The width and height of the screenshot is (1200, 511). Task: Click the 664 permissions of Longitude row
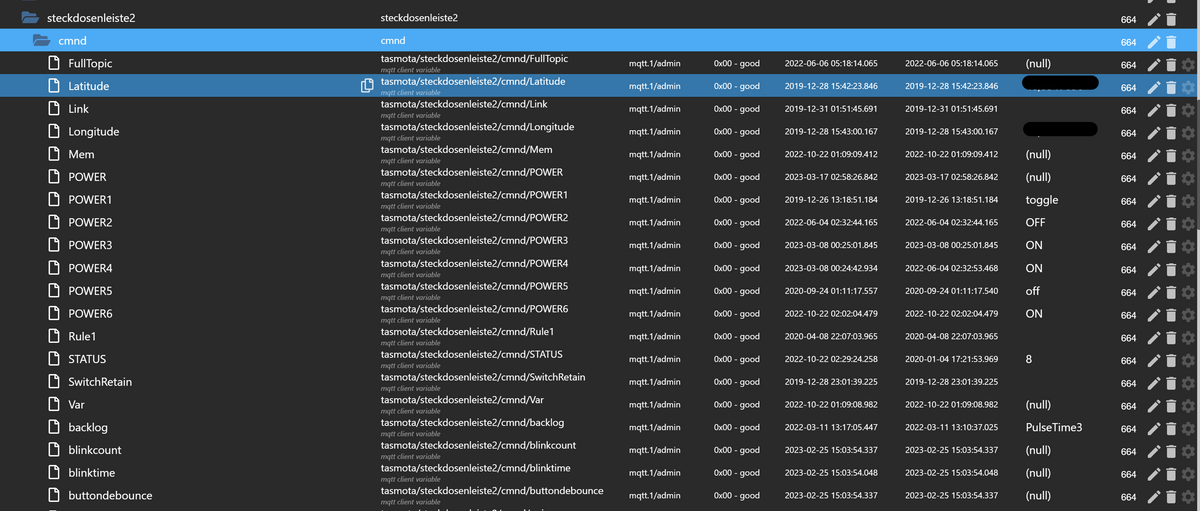[x=1128, y=133]
